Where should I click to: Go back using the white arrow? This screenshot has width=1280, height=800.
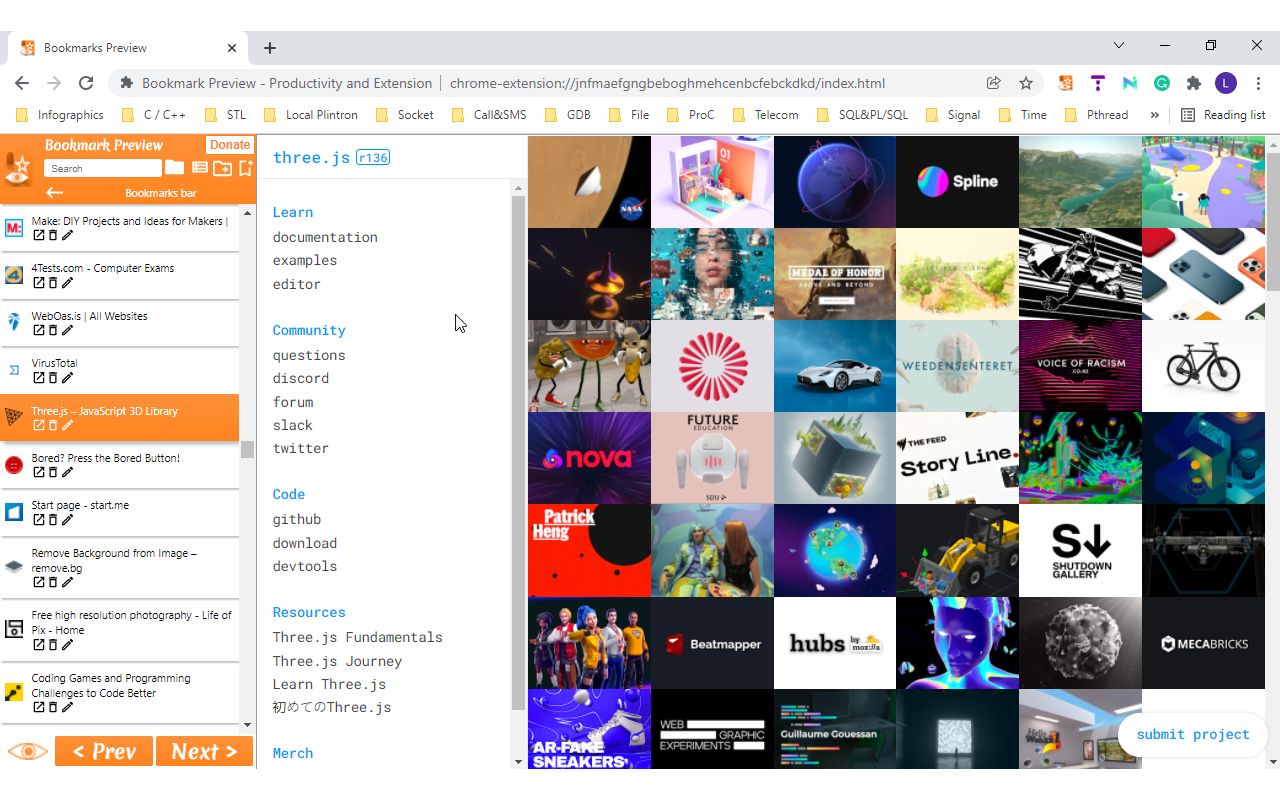coord(55,193)
